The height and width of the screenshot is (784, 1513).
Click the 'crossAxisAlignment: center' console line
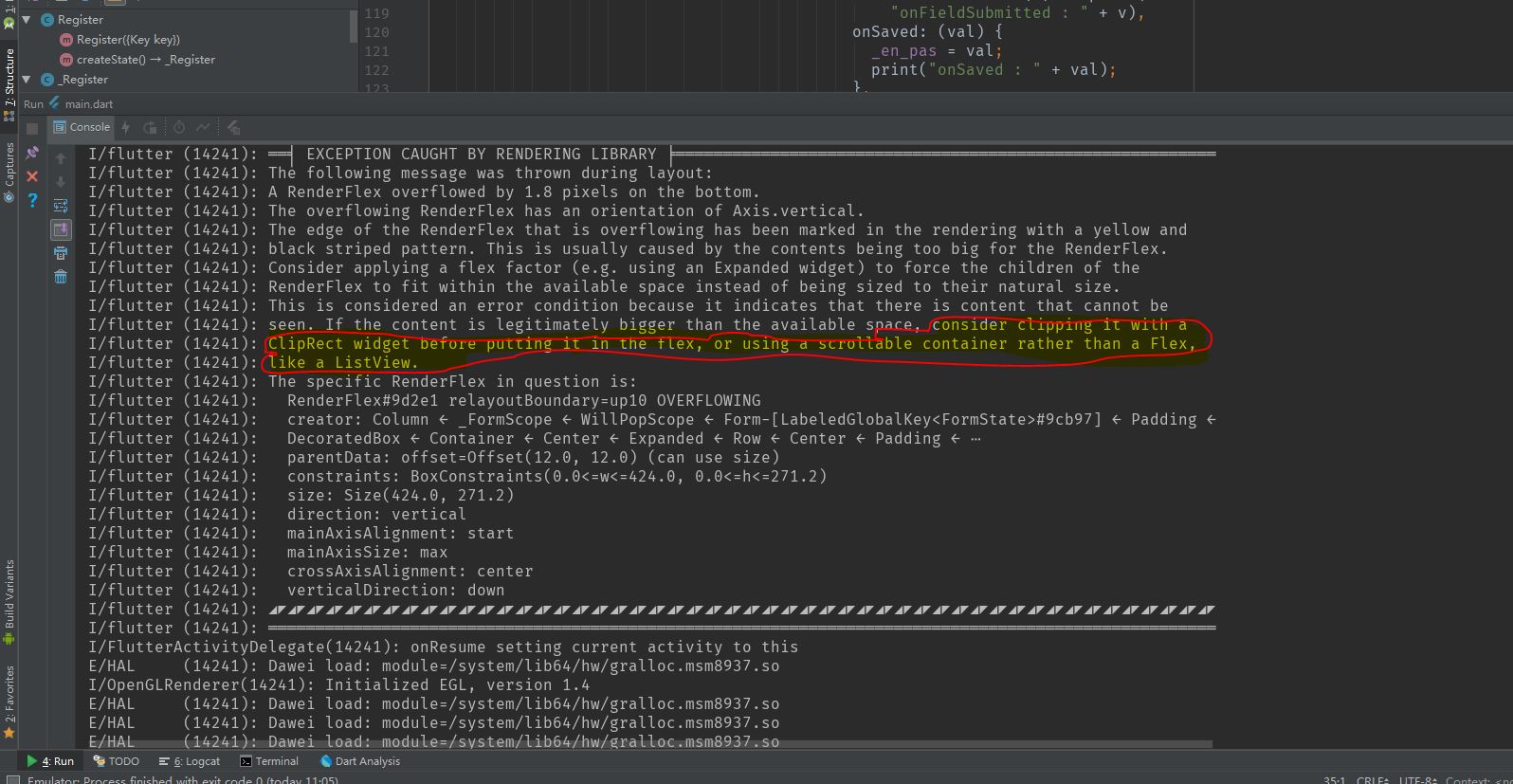click(410, 571)
